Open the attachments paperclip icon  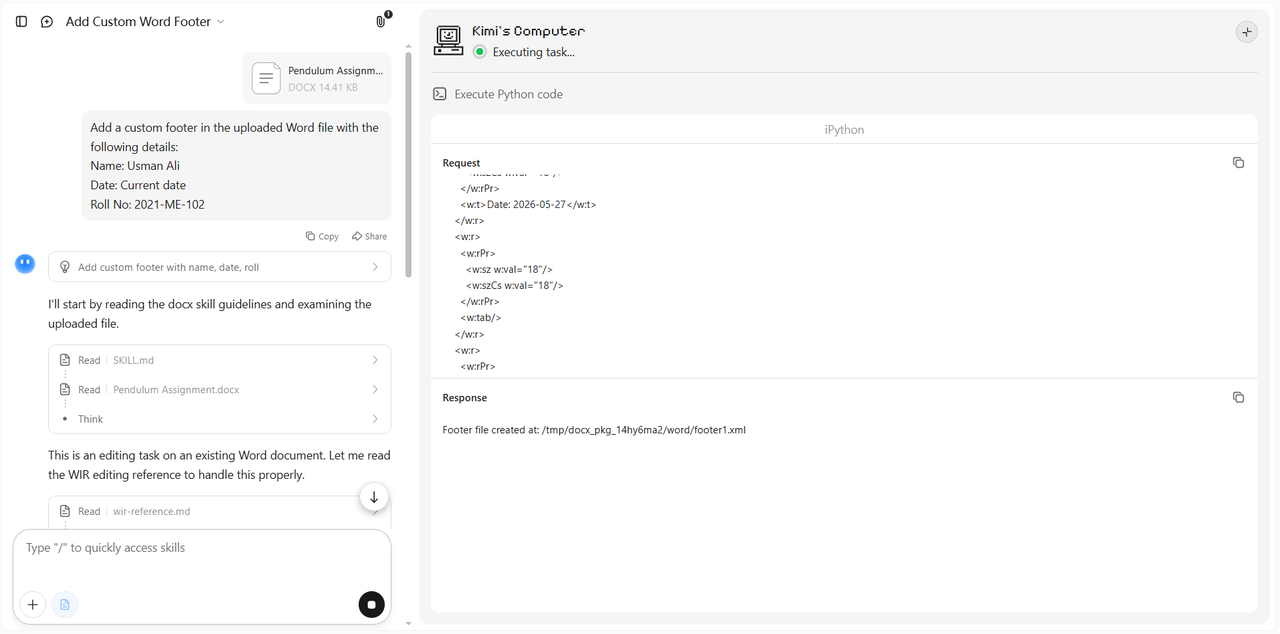381,21
